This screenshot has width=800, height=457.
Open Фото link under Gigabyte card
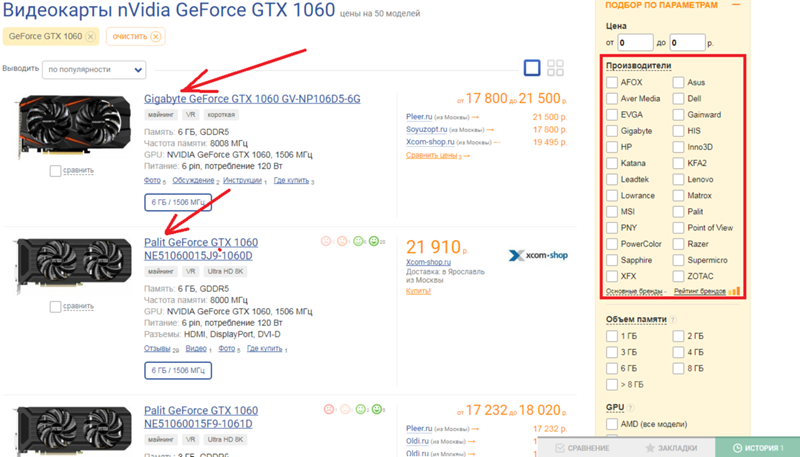(152, 180)
